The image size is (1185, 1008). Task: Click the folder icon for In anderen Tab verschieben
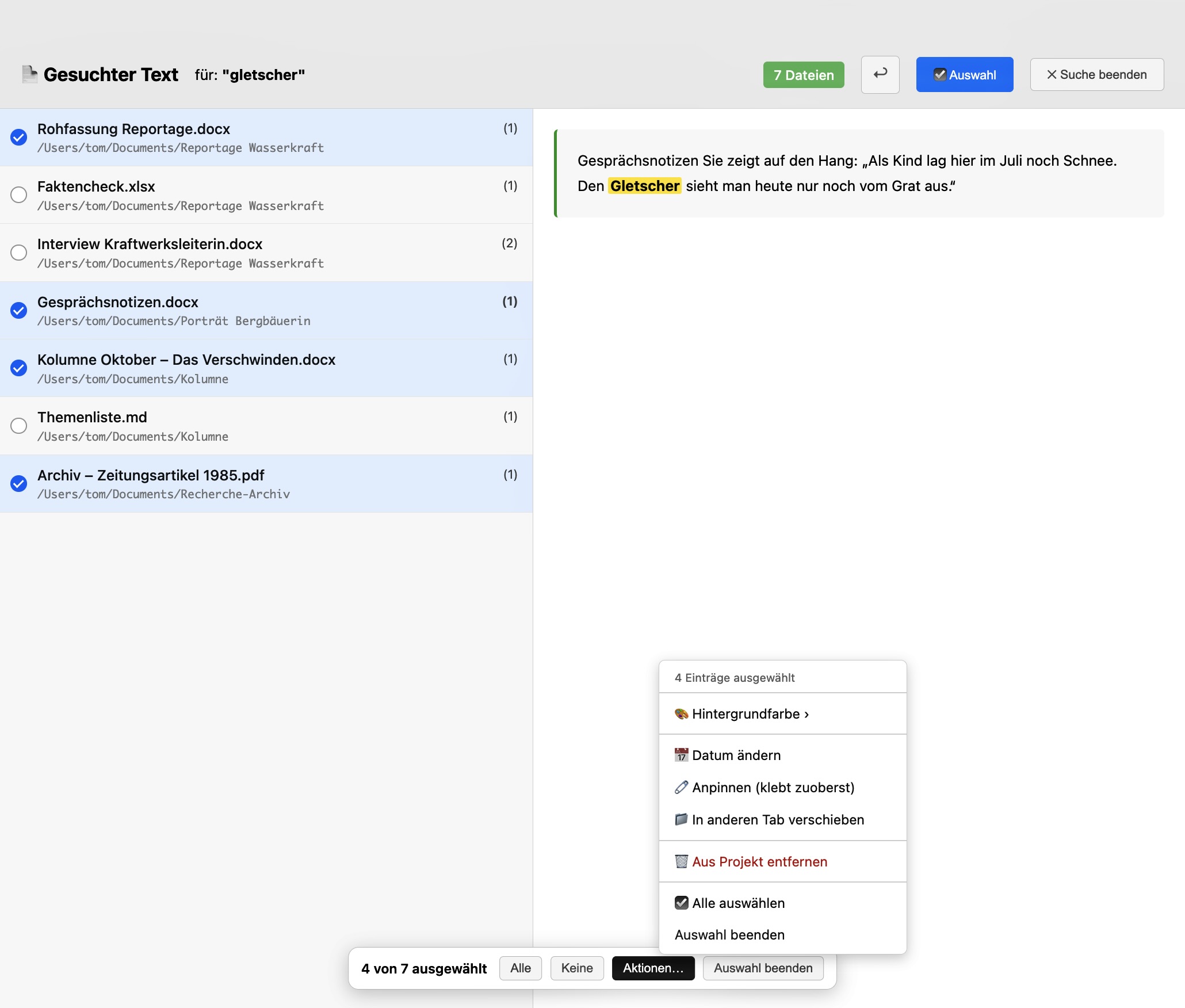681,820
